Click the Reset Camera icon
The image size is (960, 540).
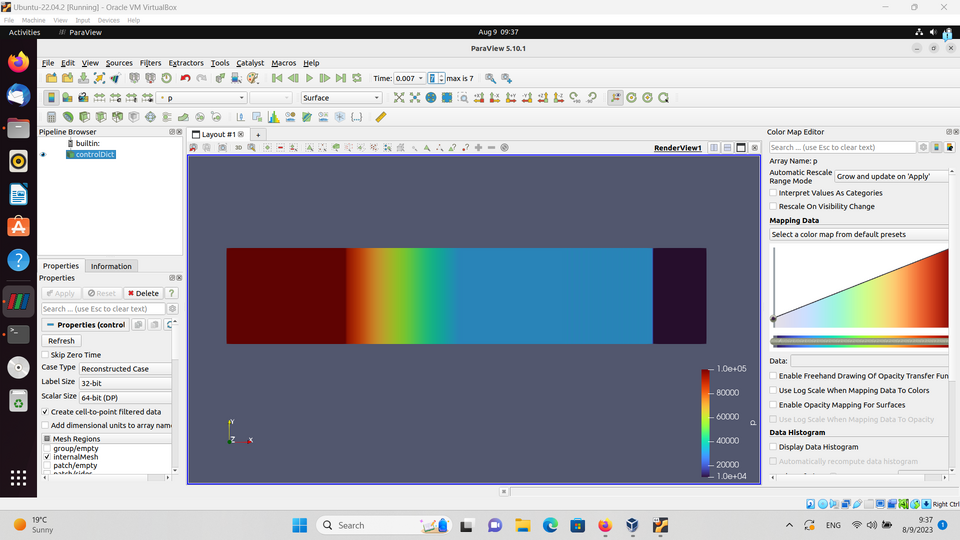pos(399,98)
